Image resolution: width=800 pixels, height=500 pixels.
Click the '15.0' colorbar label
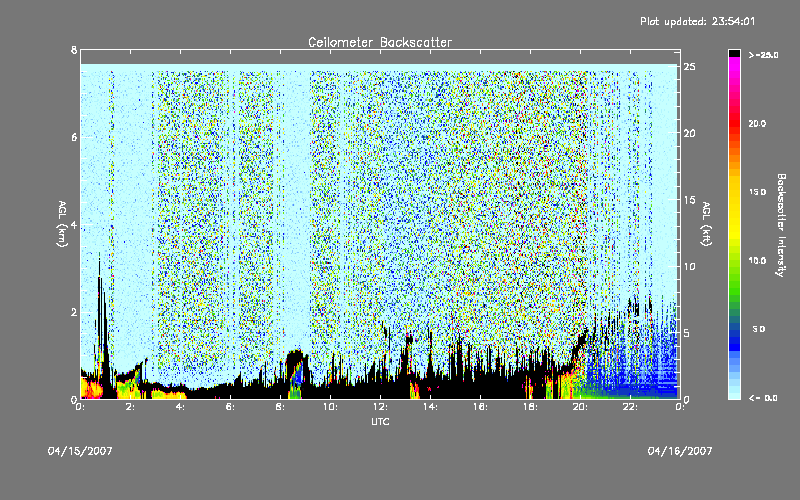pyautogui.click(x=757, y=192)
